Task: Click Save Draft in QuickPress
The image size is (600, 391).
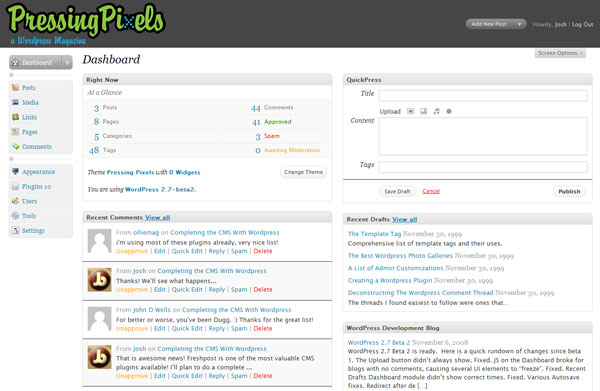Action: click(397, 191)
